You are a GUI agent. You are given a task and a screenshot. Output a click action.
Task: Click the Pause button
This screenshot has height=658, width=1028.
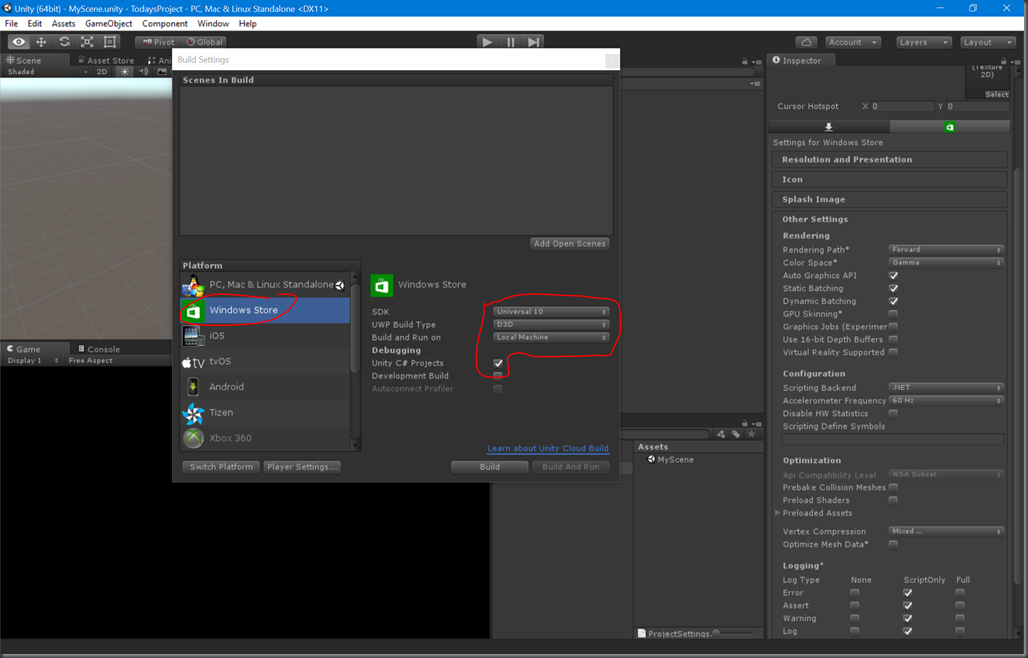(511, 42)
